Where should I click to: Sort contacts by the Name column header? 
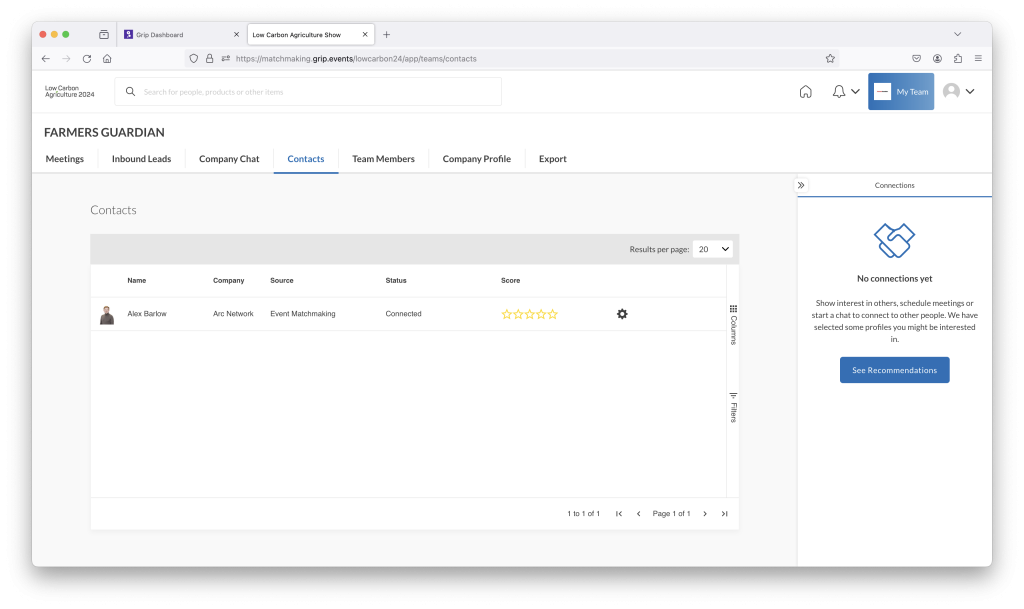[x=136, y=281]
